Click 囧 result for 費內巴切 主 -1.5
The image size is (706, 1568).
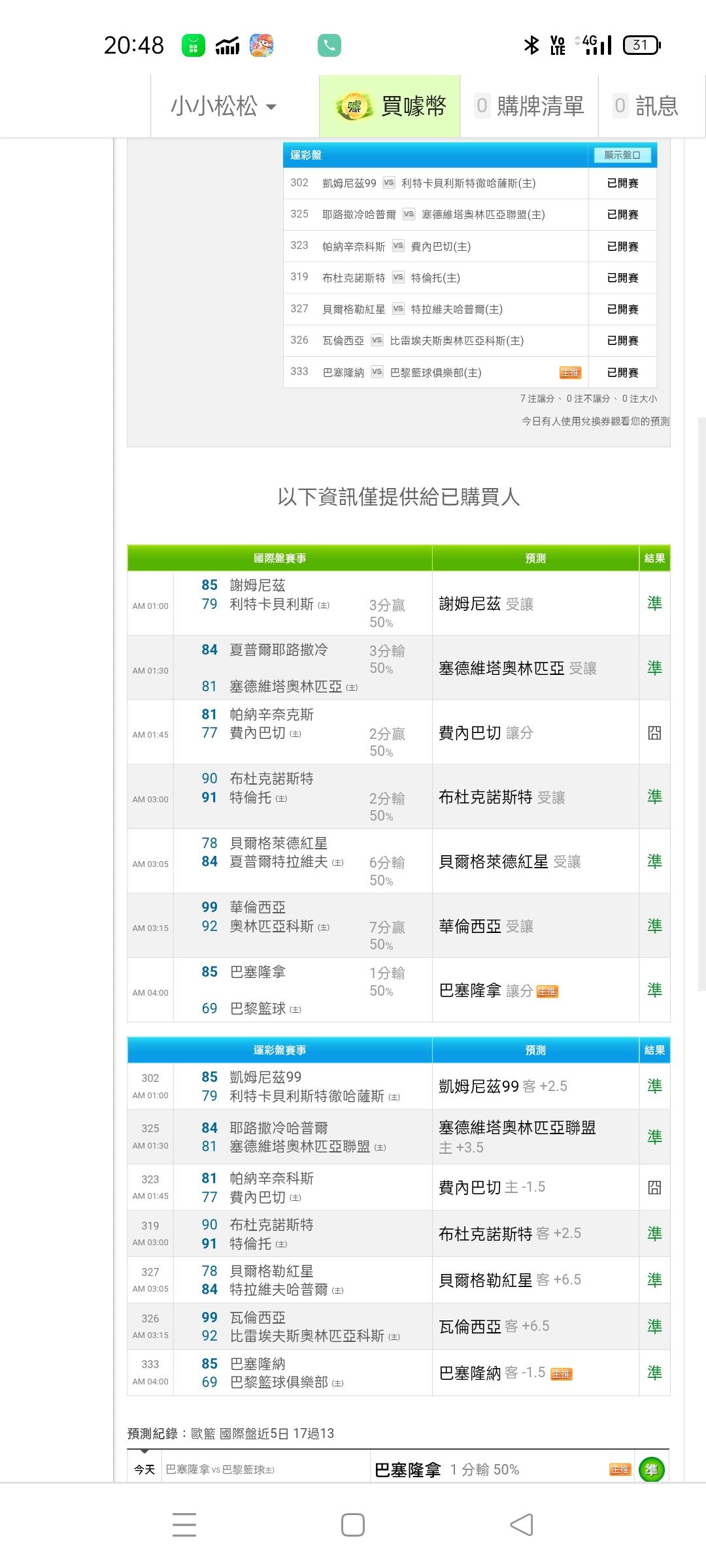pyautogui.click(x=654, y=1187)
